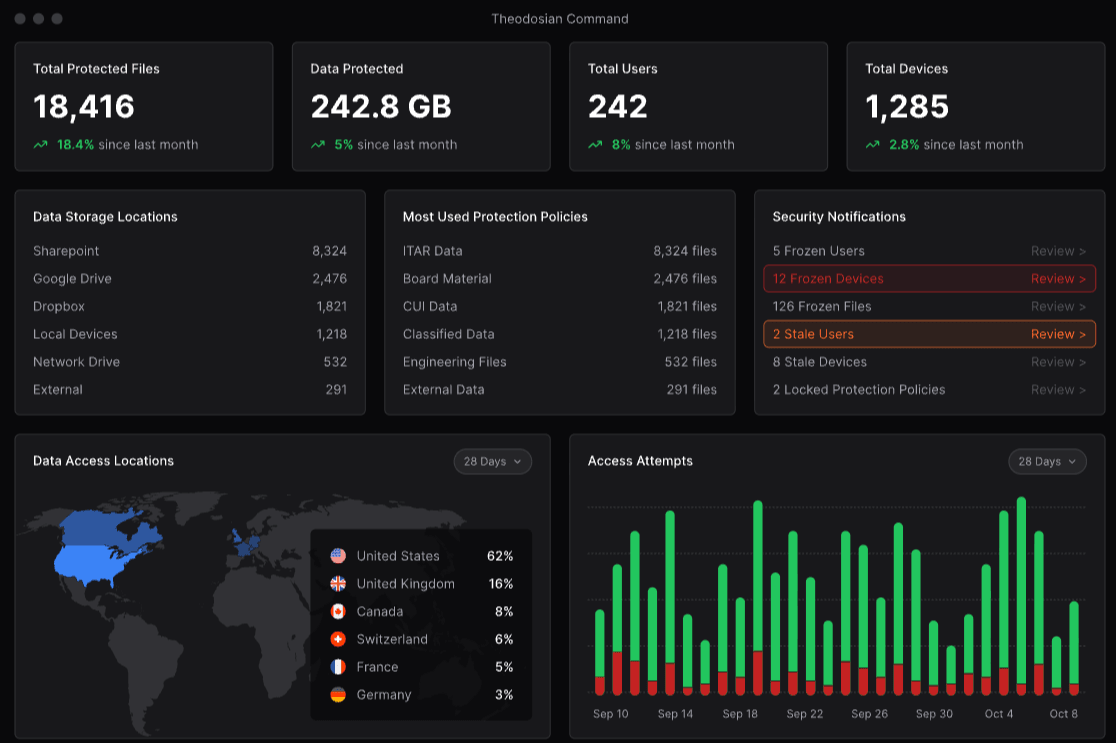Click the France flag icon
The height and width of the screenshot is (743, 1116).
tap(337, 666)
